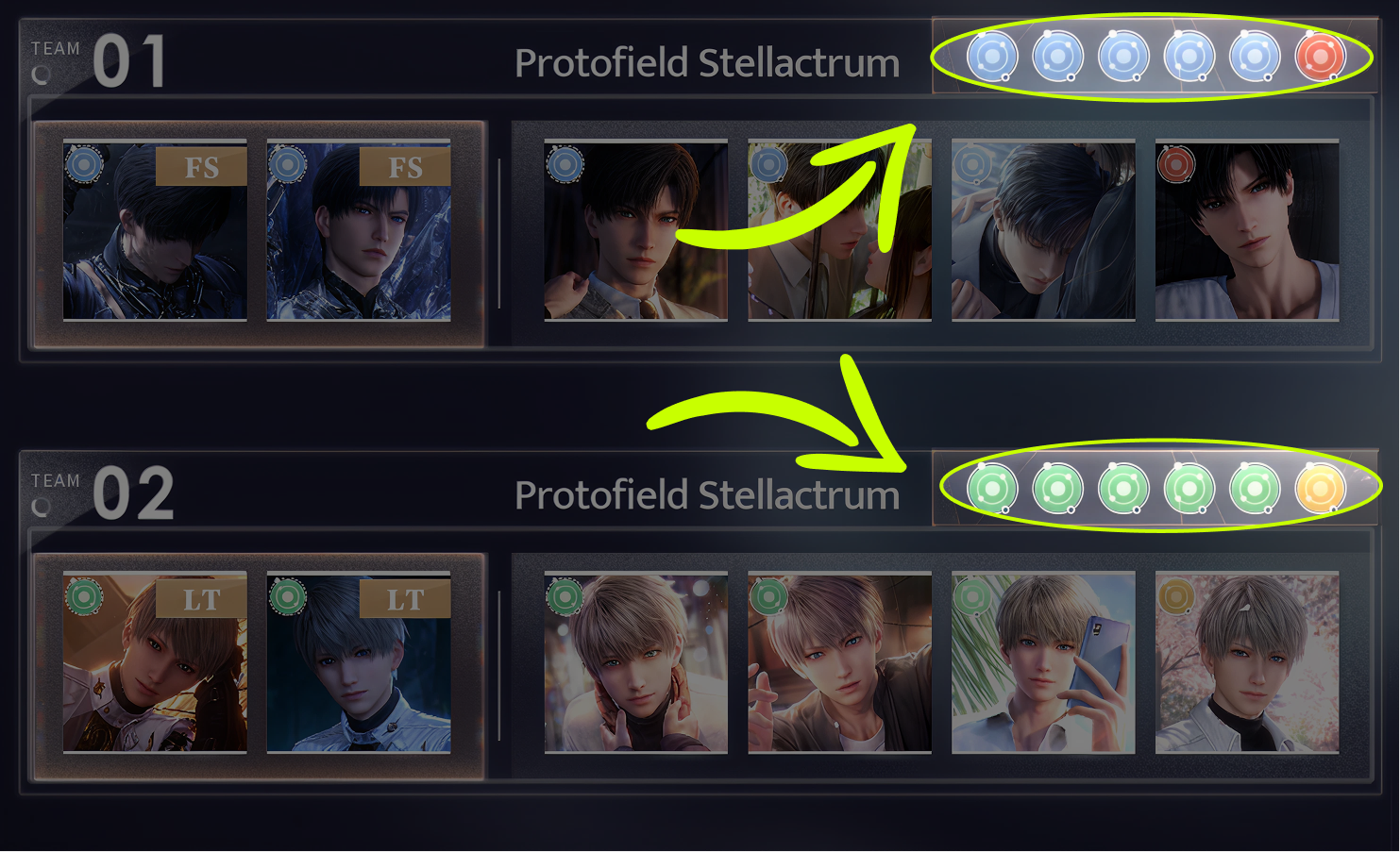Viewport: 1400px width, 852px height.
Task: Open Team 01's card showing a couple about to kiss
Action: tap(839, 231)
